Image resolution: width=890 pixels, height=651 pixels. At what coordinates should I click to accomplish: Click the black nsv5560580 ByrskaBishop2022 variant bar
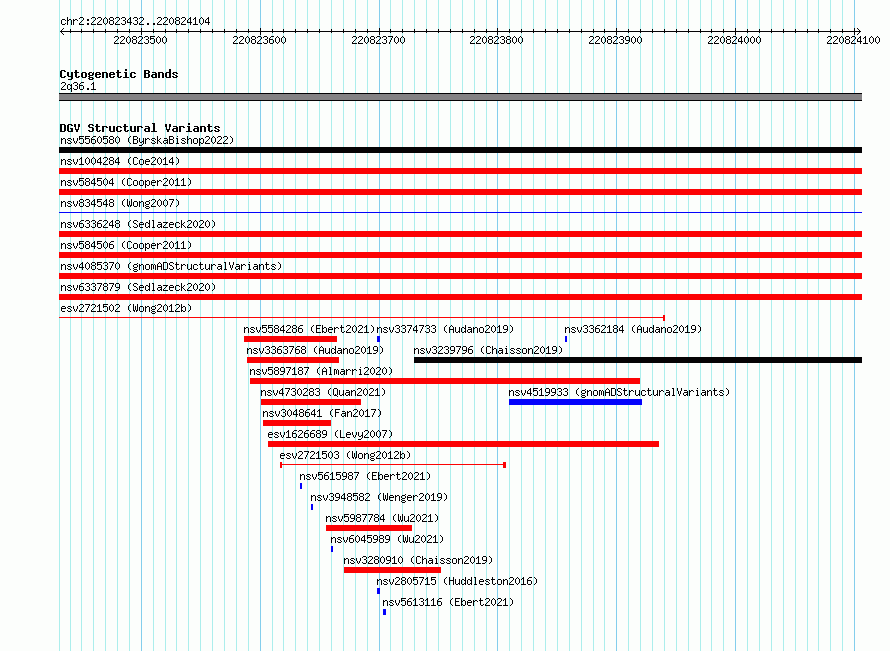(x=460, y=150)
